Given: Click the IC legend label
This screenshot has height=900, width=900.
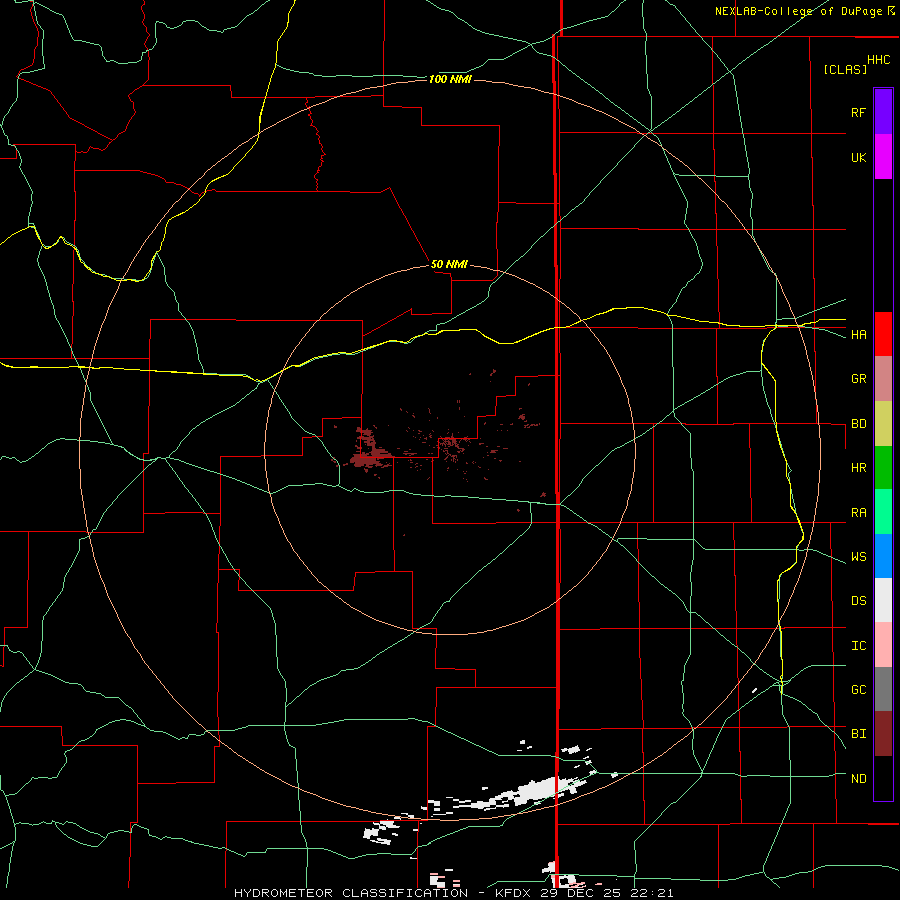Looking at the screenshot, I should point(858,646).
